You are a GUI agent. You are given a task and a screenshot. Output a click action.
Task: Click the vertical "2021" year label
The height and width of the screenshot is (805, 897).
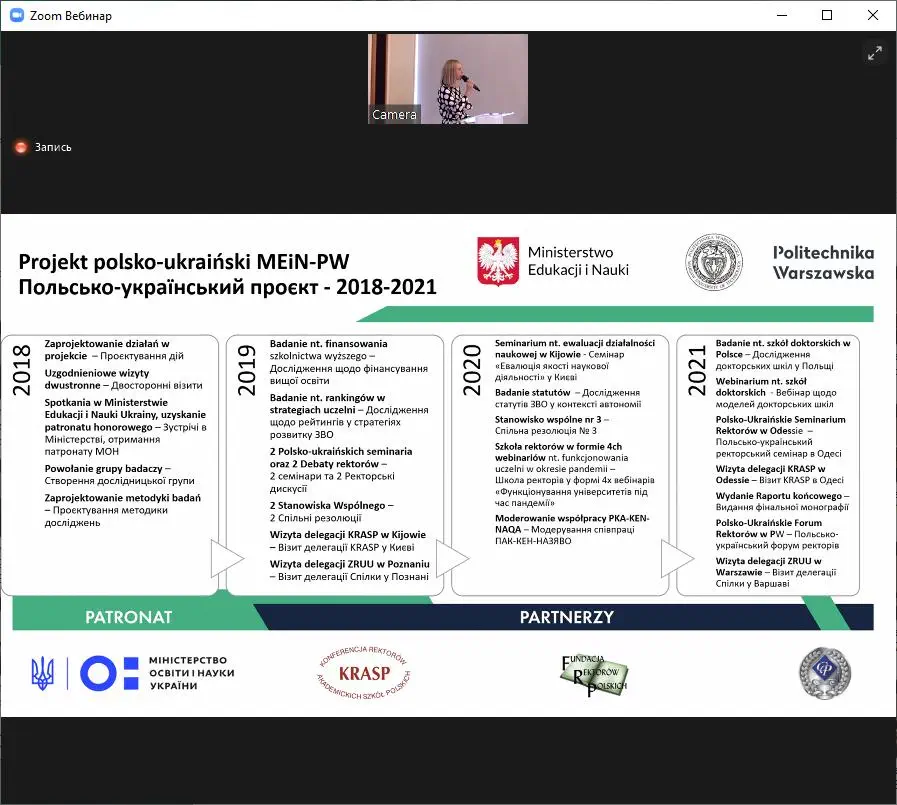coord(697,370)
